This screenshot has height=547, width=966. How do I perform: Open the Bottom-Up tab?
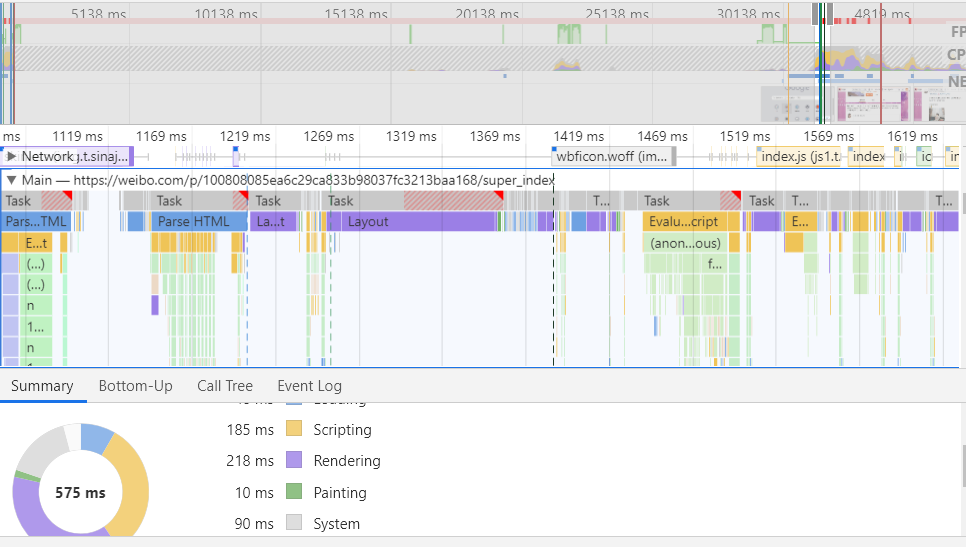pos(136,386)
